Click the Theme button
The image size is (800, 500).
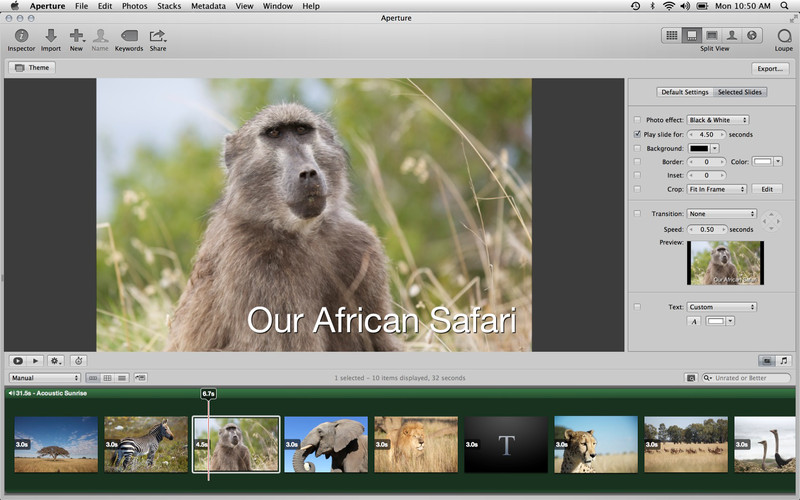tap(32, 68)
